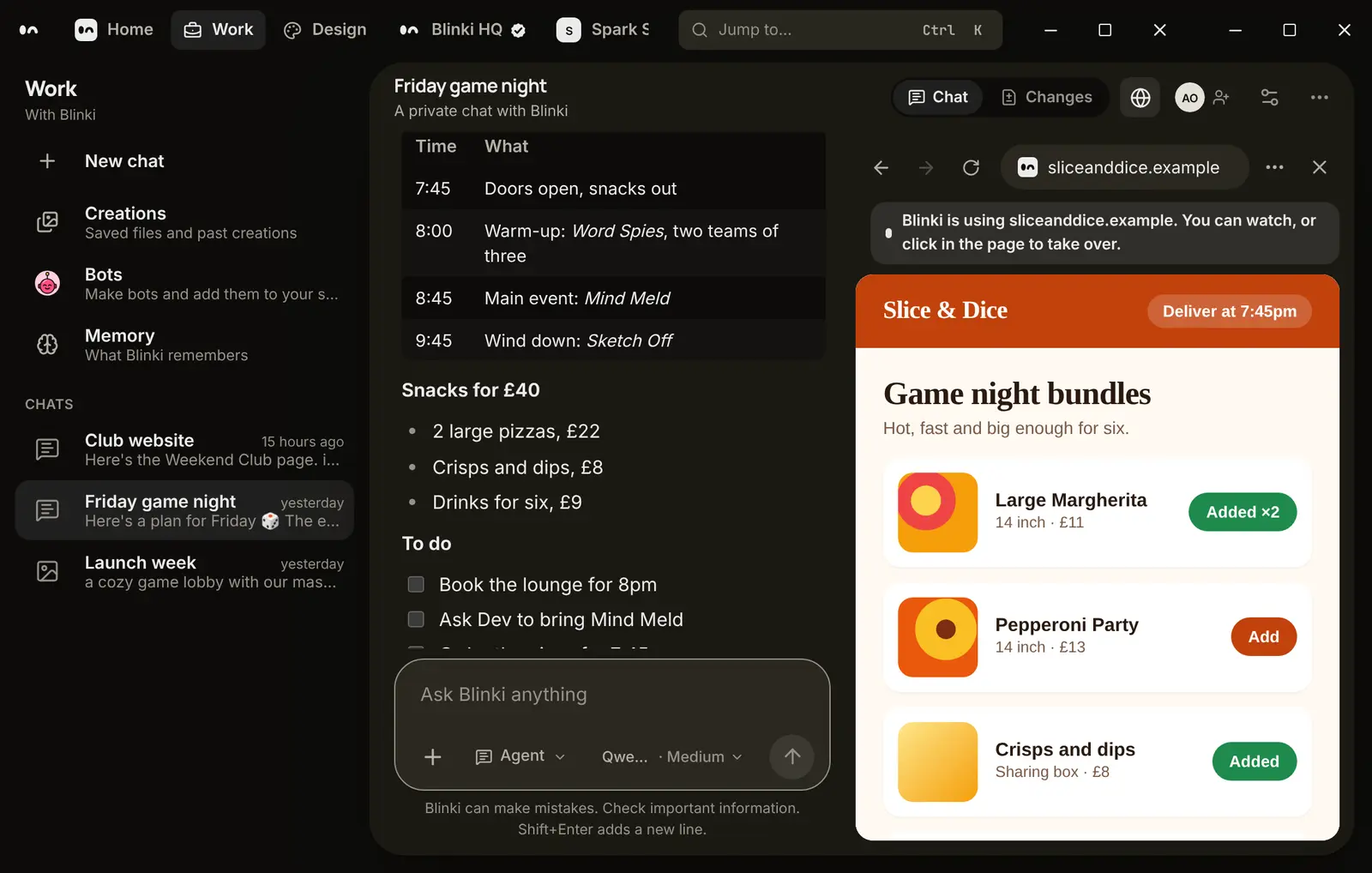
Task: Open chat settings sliders icon
Action: 1270,98
